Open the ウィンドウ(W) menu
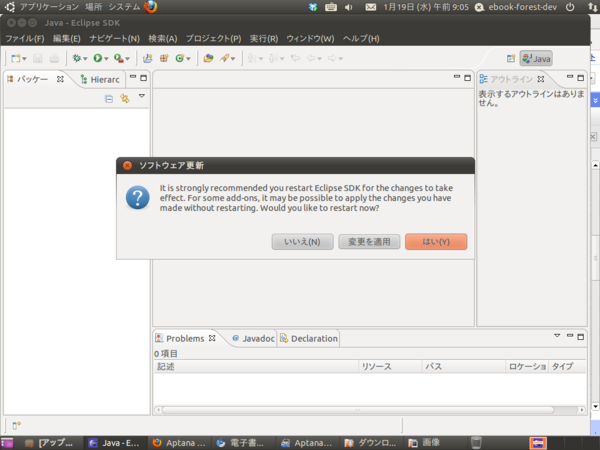 (x=310, y=39)
